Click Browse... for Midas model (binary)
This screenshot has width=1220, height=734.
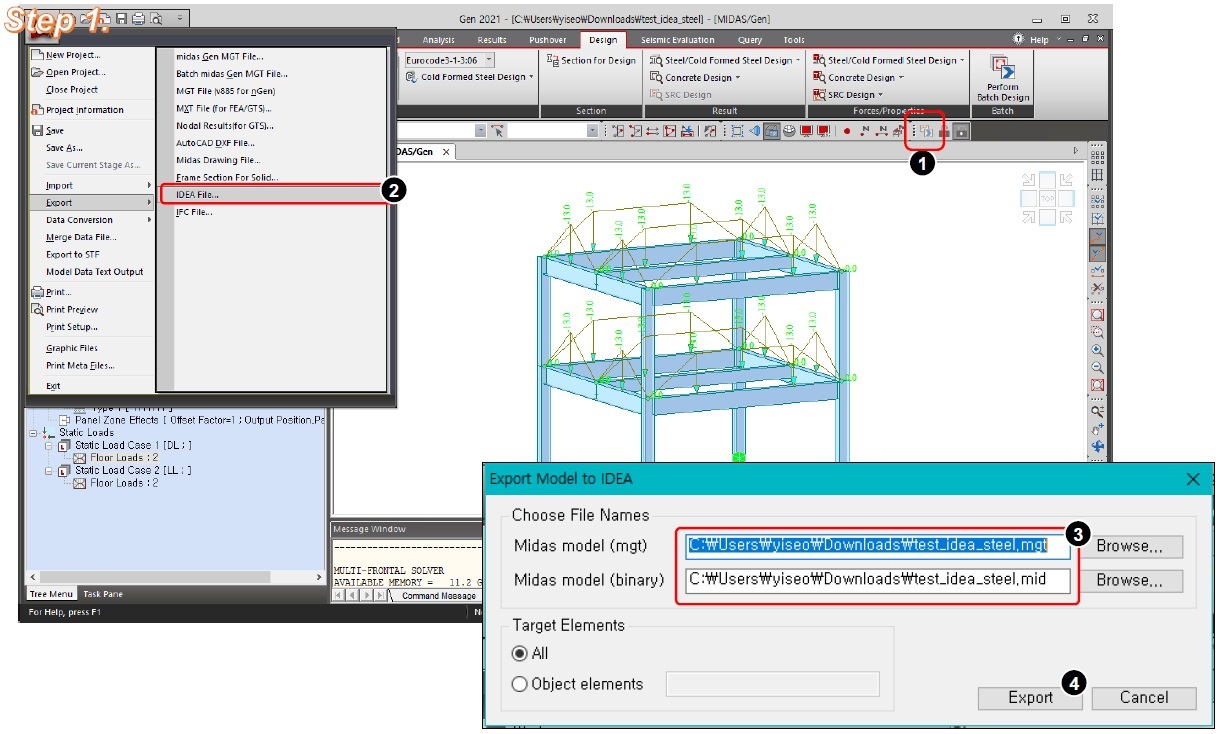(x=1129, y=580)
